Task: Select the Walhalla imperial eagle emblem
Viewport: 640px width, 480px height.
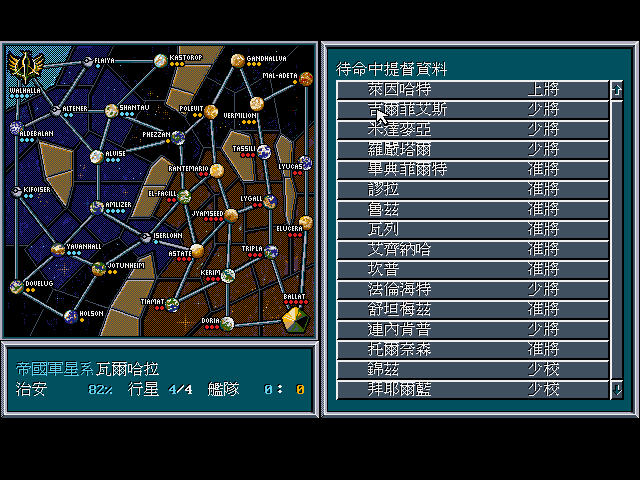Action: [x=25, y=67]
